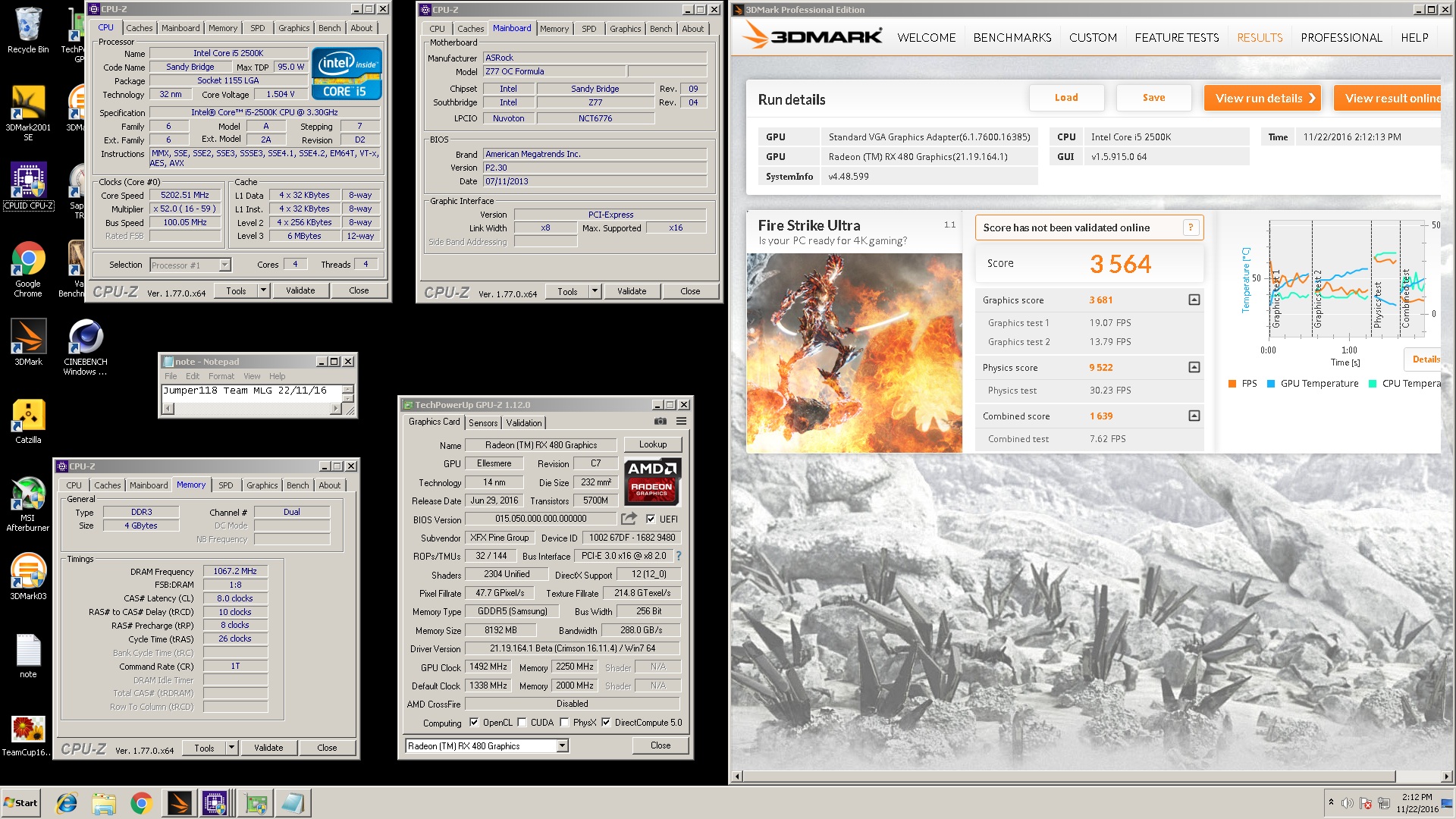Click the Validation tab in GPU-Z
Screen dimensions: 1456x819
(524, 423)
